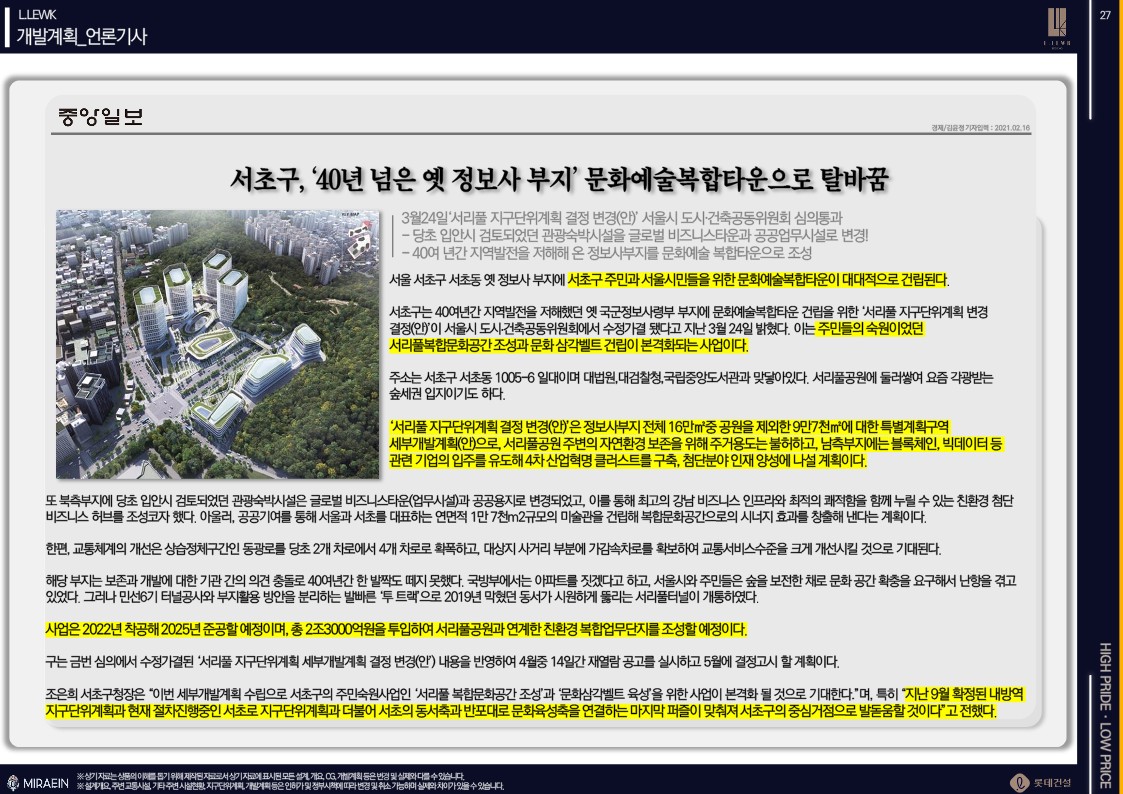Viewport: 1123px width, 794px height.
Task: Click the paragraph about 주소는 서초구 서초동 1005-6
Action: pyautogui.click(x=690, y=386)
